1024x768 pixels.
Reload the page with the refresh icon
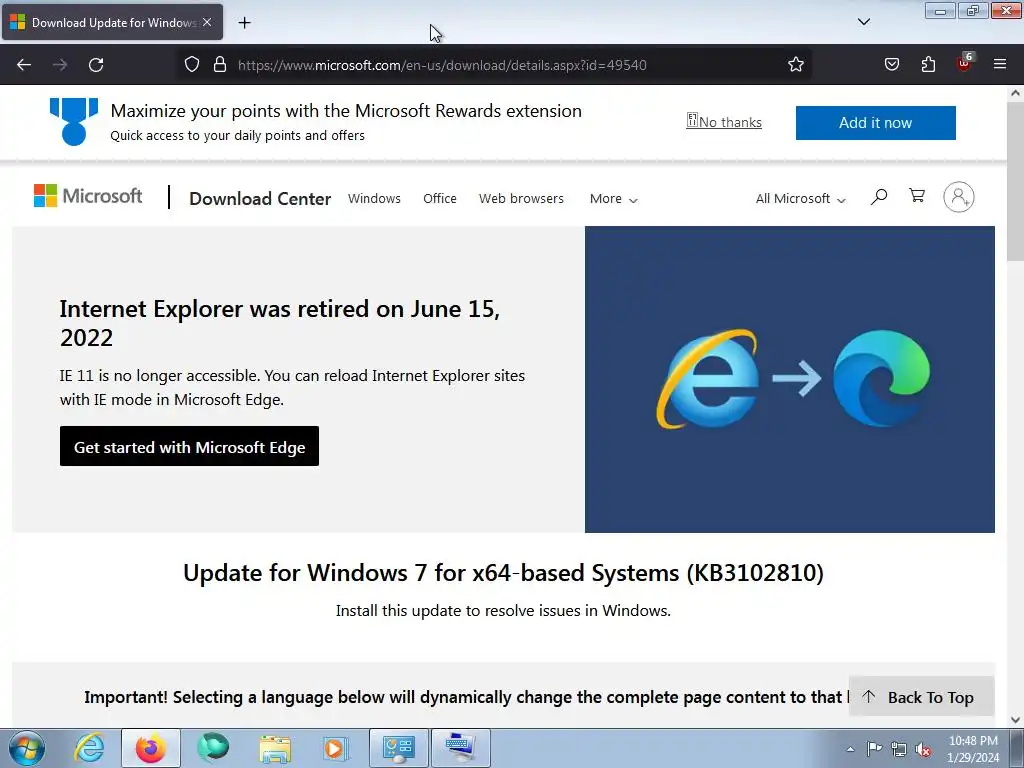[x=96, y=65]
